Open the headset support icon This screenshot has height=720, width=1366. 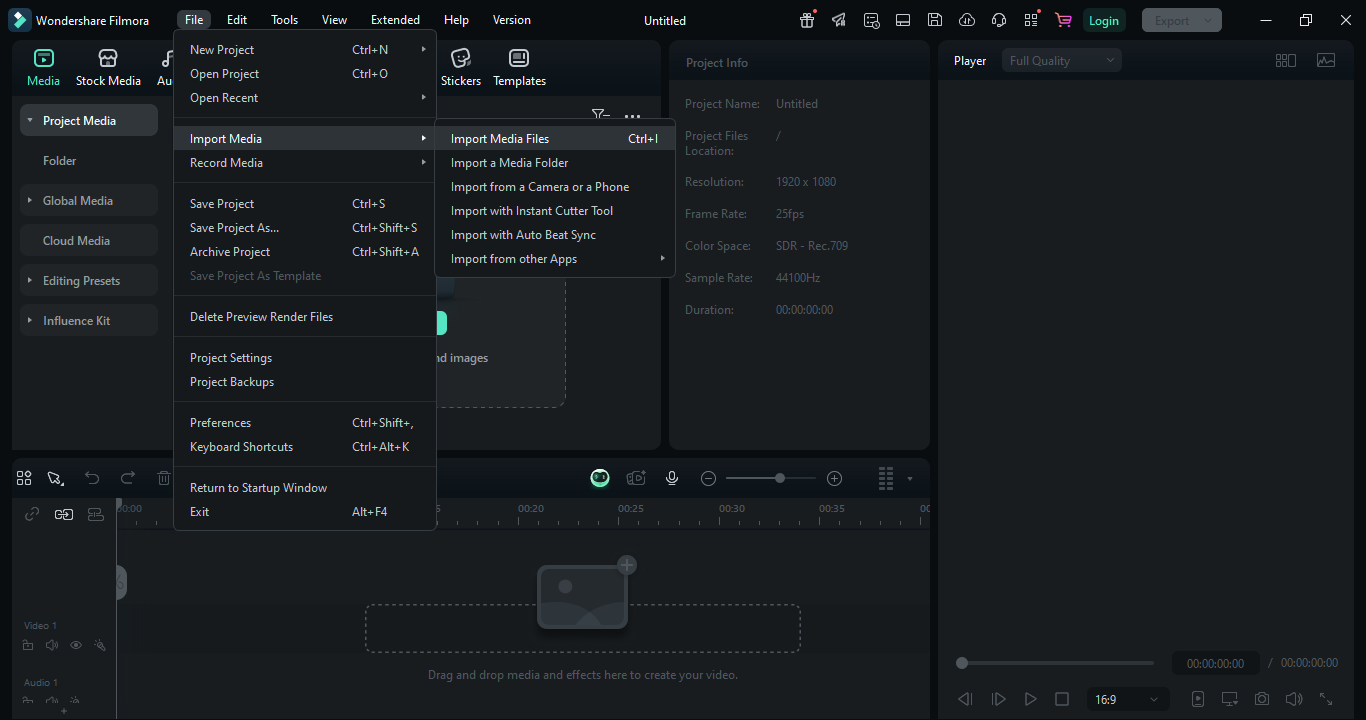pyautogui.click(x=999, y=20)
